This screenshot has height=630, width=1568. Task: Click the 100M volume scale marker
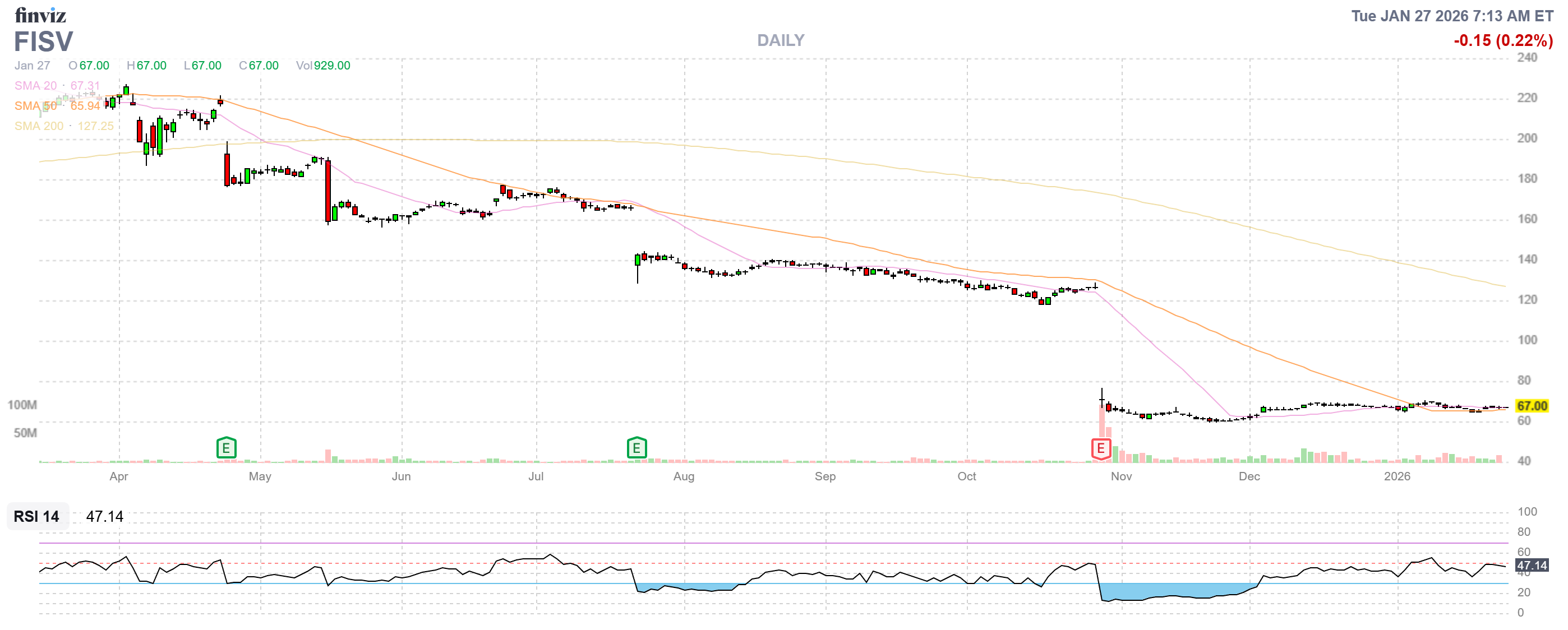point(23,404)
